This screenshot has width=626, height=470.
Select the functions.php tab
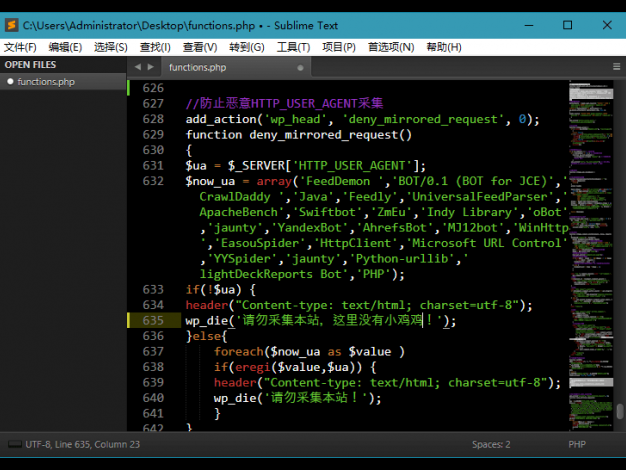[236, 67]
